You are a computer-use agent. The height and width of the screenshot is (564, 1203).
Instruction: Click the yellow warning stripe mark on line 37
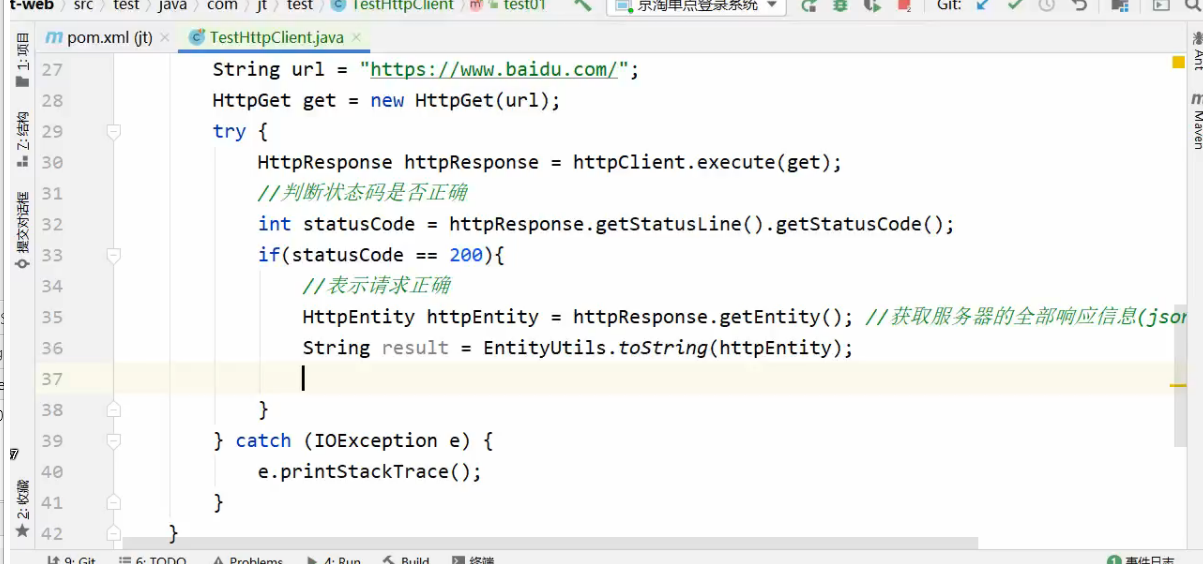[1178, 385]
